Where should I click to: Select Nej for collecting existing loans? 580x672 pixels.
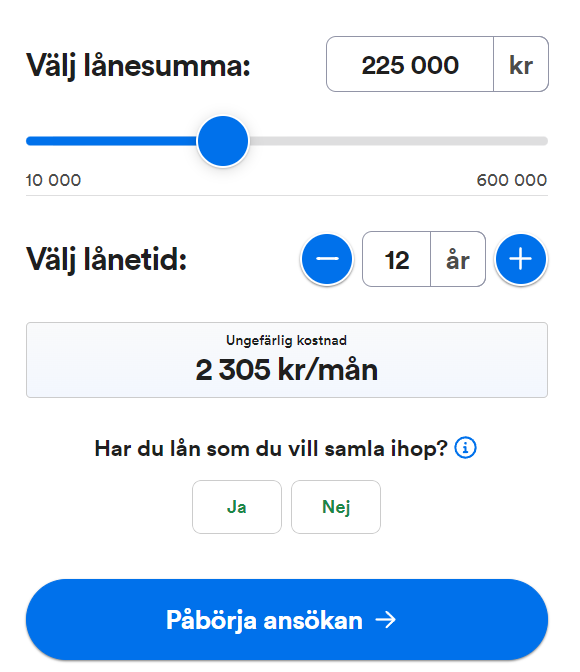[x=336, y=507]
